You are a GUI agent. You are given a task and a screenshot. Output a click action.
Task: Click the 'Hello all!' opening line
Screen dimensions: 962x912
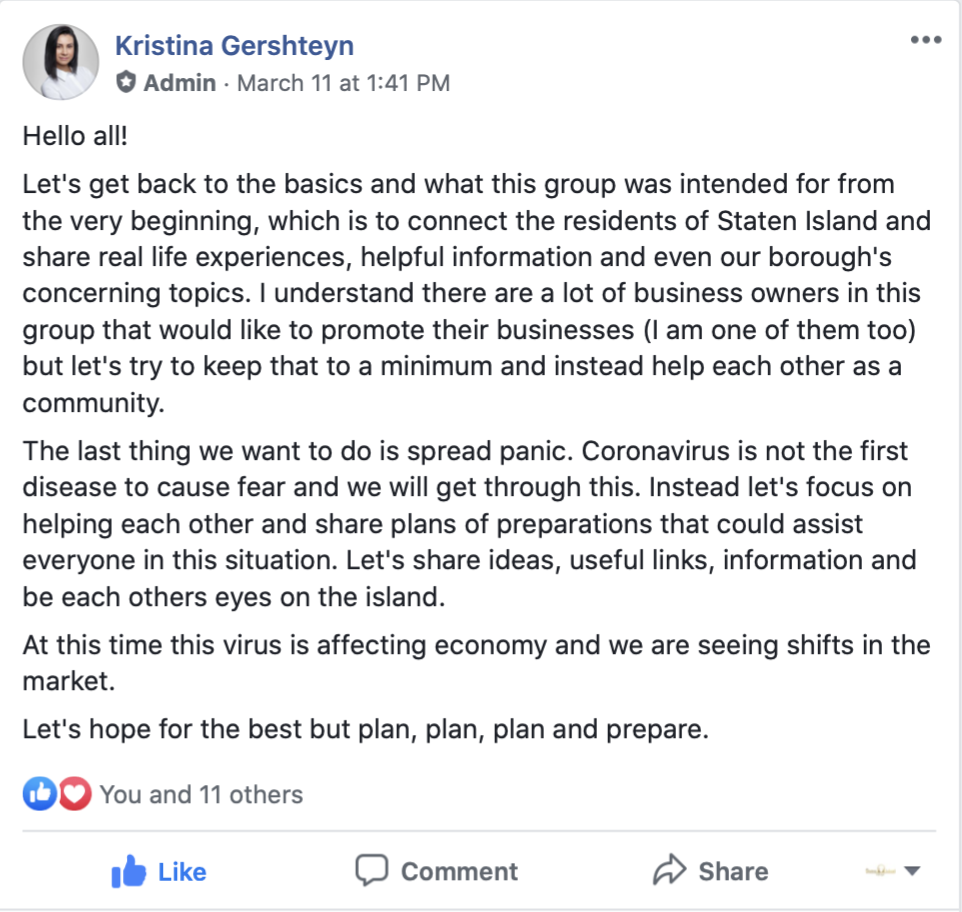(75, 136)
